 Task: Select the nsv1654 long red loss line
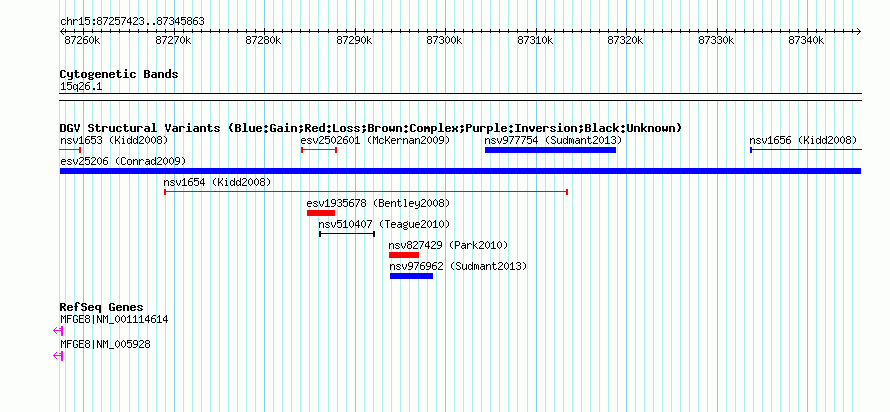(x=366, y=192)
